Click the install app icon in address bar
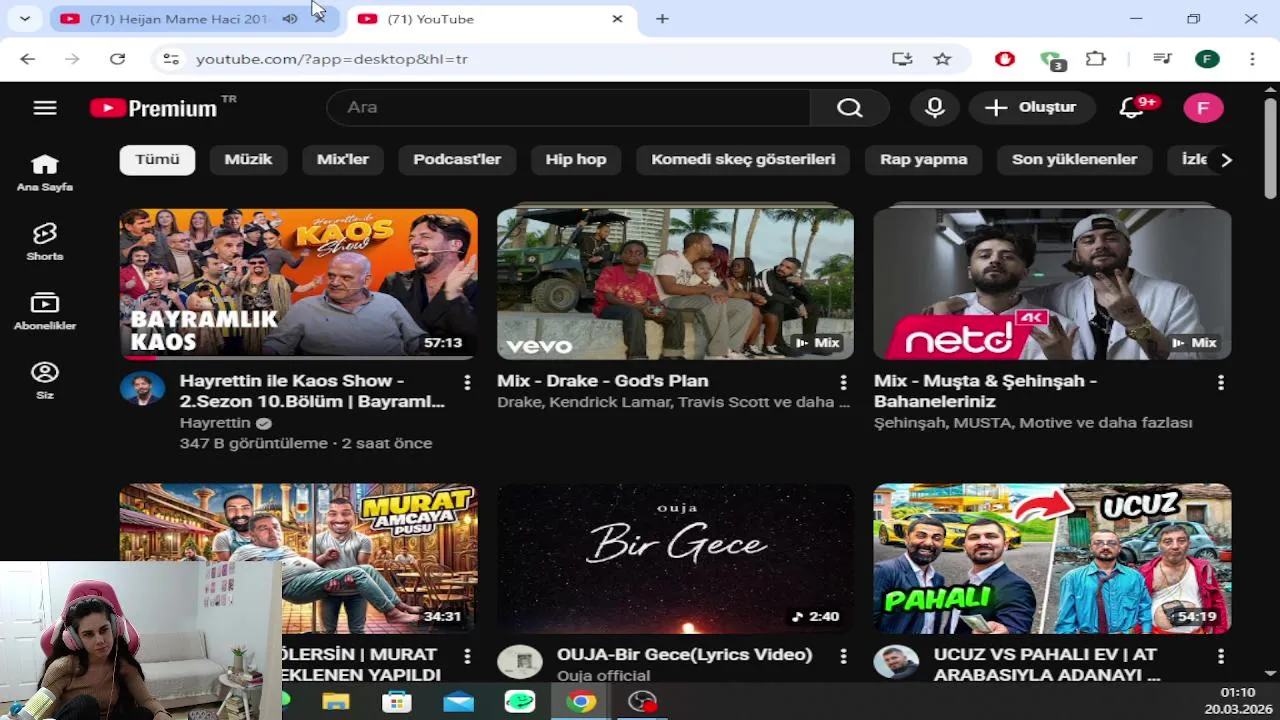 click(x=902, y=59)
